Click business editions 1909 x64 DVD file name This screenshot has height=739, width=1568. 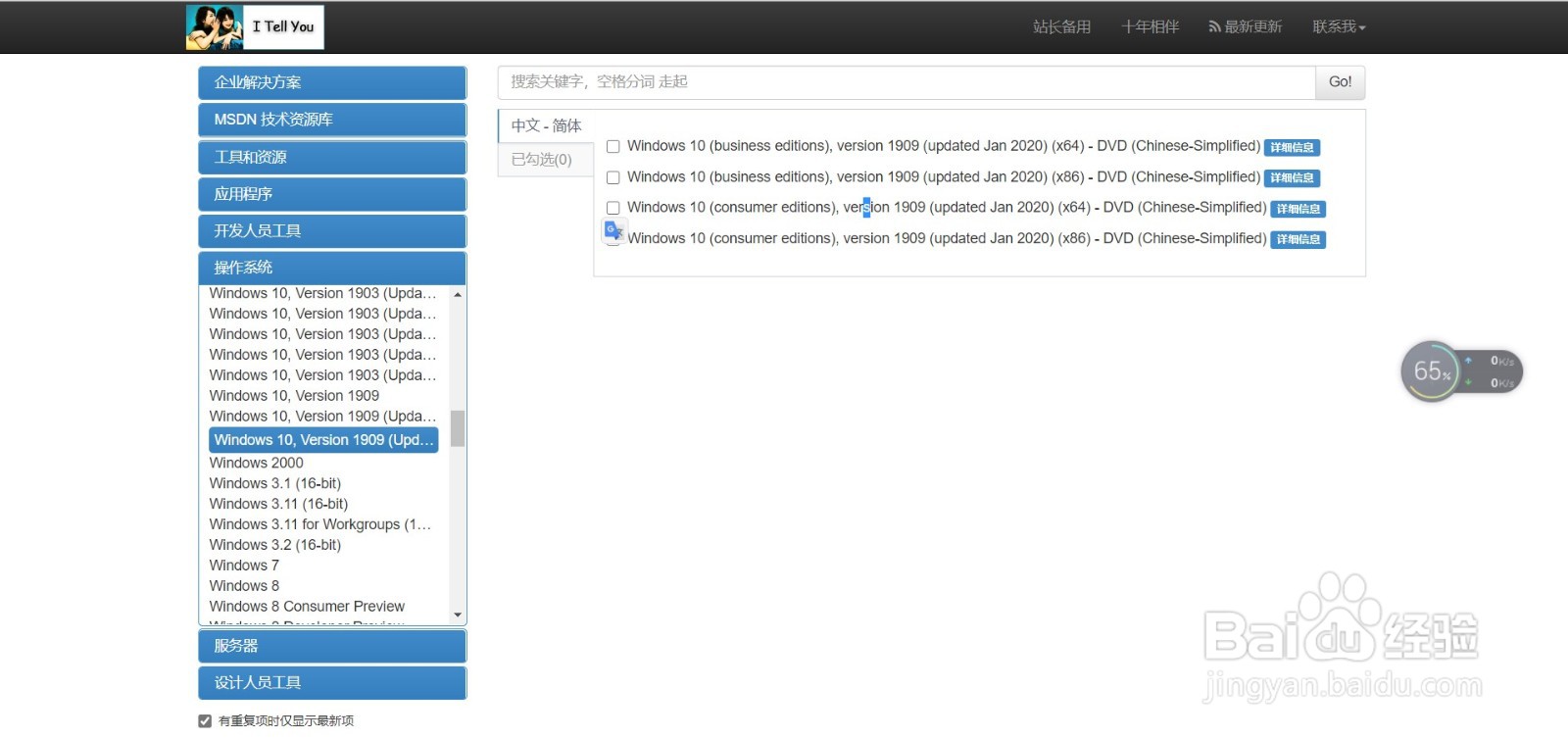[x=944, y=146]
